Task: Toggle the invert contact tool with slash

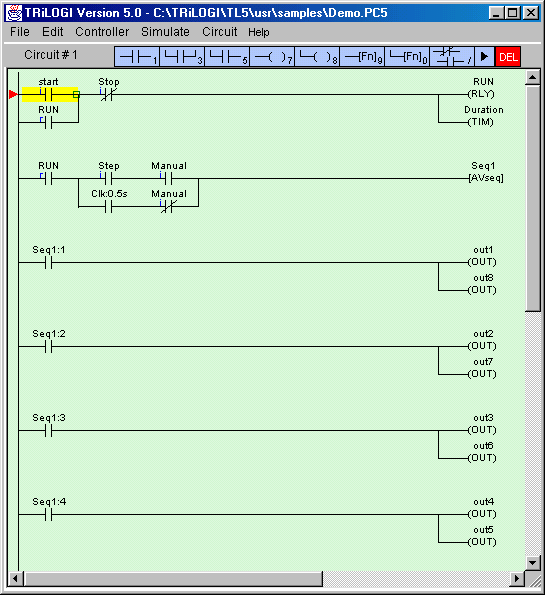Action: pos(452,57)
